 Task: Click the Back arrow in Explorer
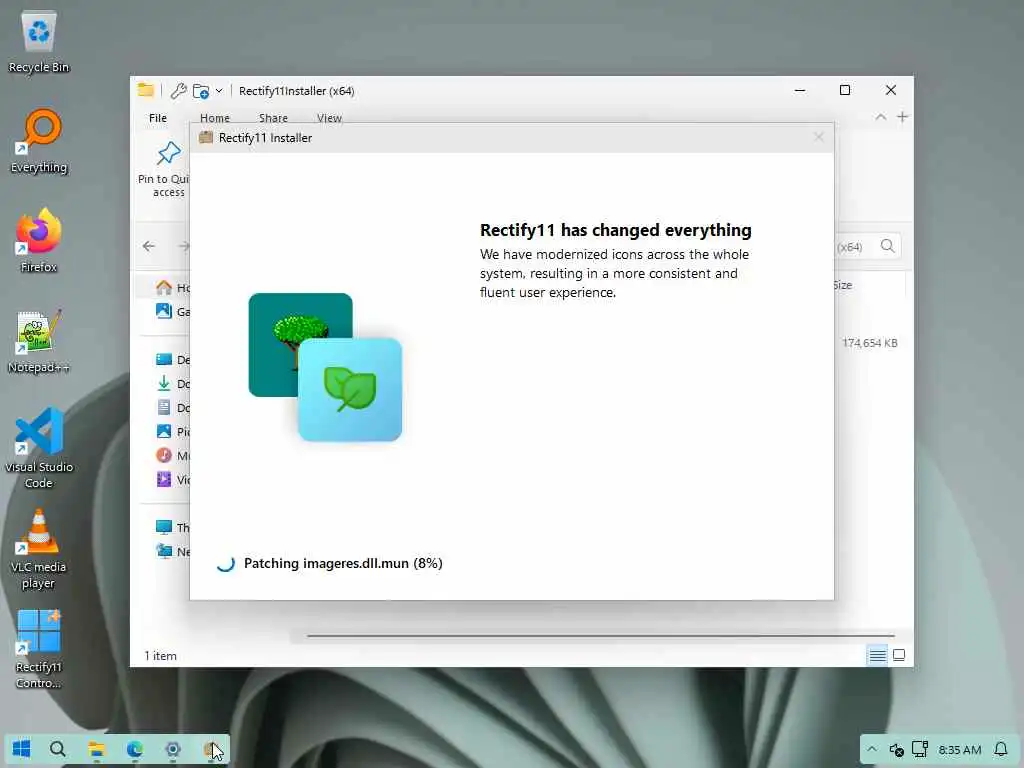149,246
